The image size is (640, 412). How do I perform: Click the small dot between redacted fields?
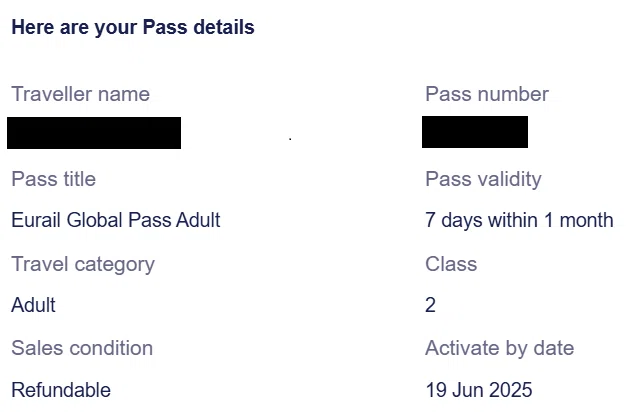pyautogui.click(x=290, y=139)
